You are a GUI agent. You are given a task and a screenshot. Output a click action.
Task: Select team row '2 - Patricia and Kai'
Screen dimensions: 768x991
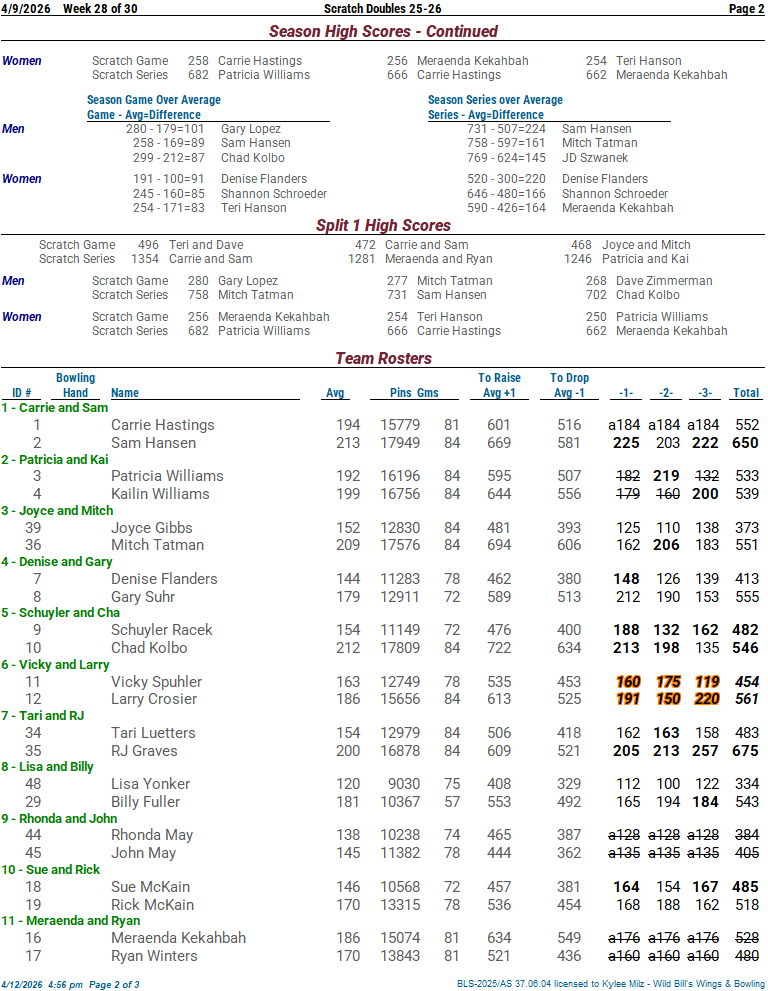55,459
